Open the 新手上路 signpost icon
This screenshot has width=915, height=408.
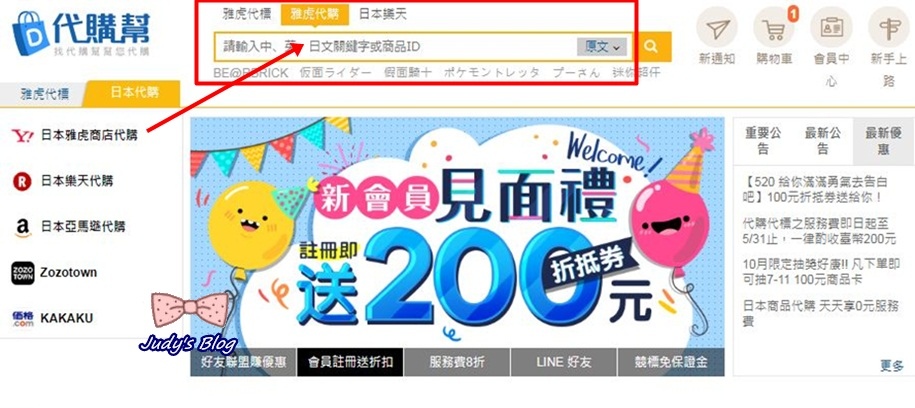coord(889,28)
